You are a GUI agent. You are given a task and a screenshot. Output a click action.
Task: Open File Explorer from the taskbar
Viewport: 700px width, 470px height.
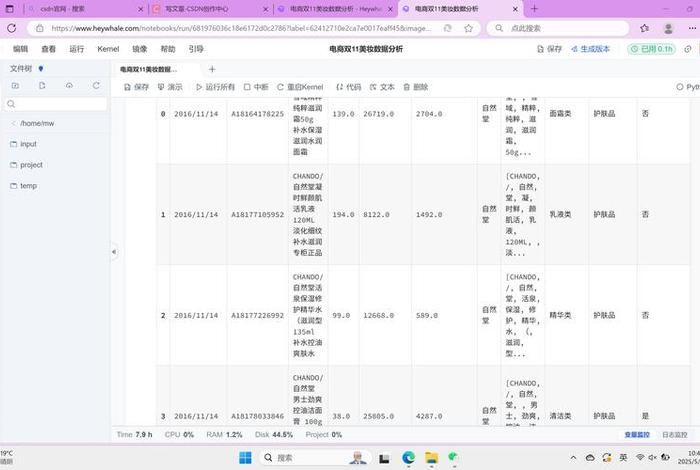(x=431, y=458)
